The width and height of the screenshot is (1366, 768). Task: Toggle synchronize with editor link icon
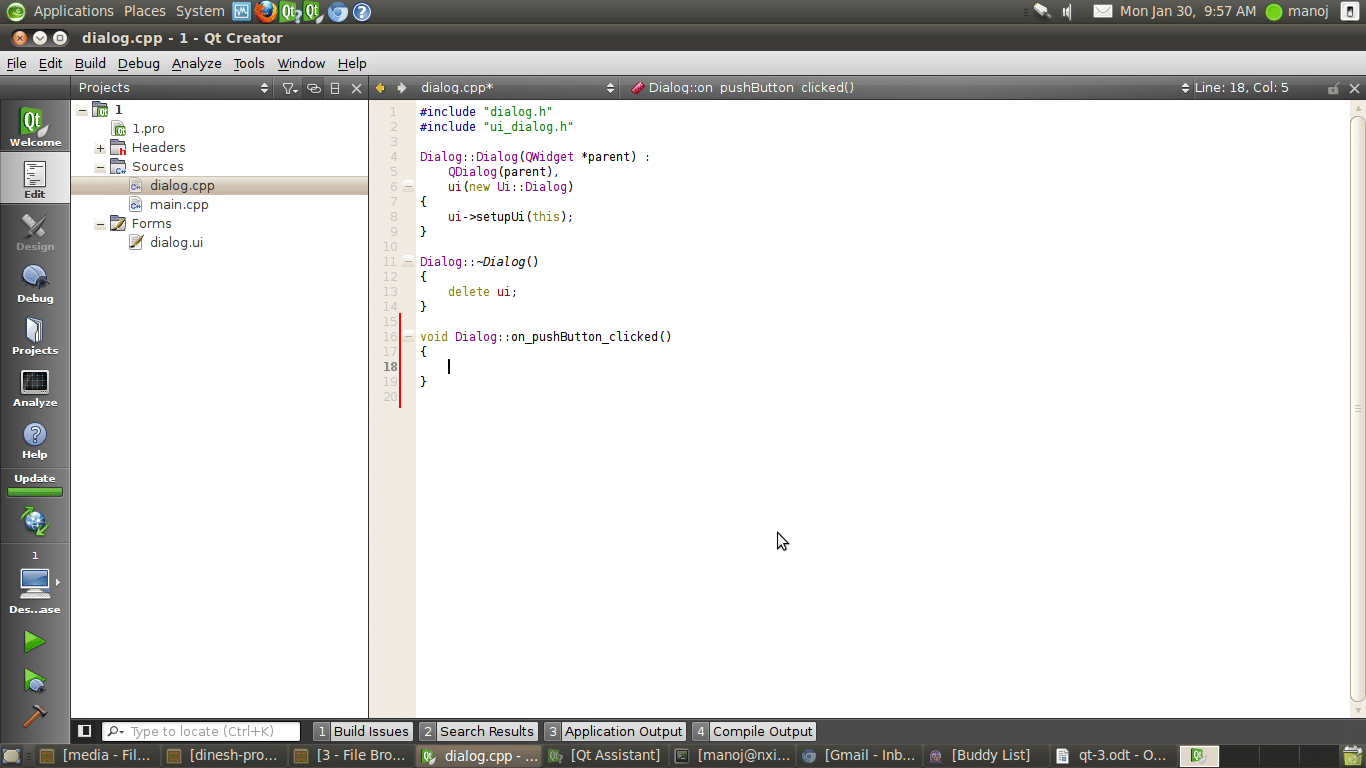coord(313,88)
